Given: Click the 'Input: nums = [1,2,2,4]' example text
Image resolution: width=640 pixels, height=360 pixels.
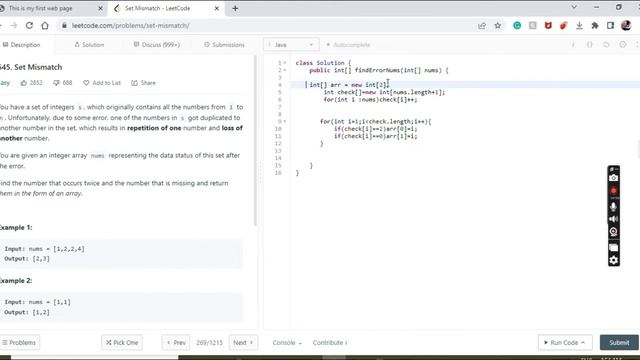Looking at the screenshot, I should point(44,249).
